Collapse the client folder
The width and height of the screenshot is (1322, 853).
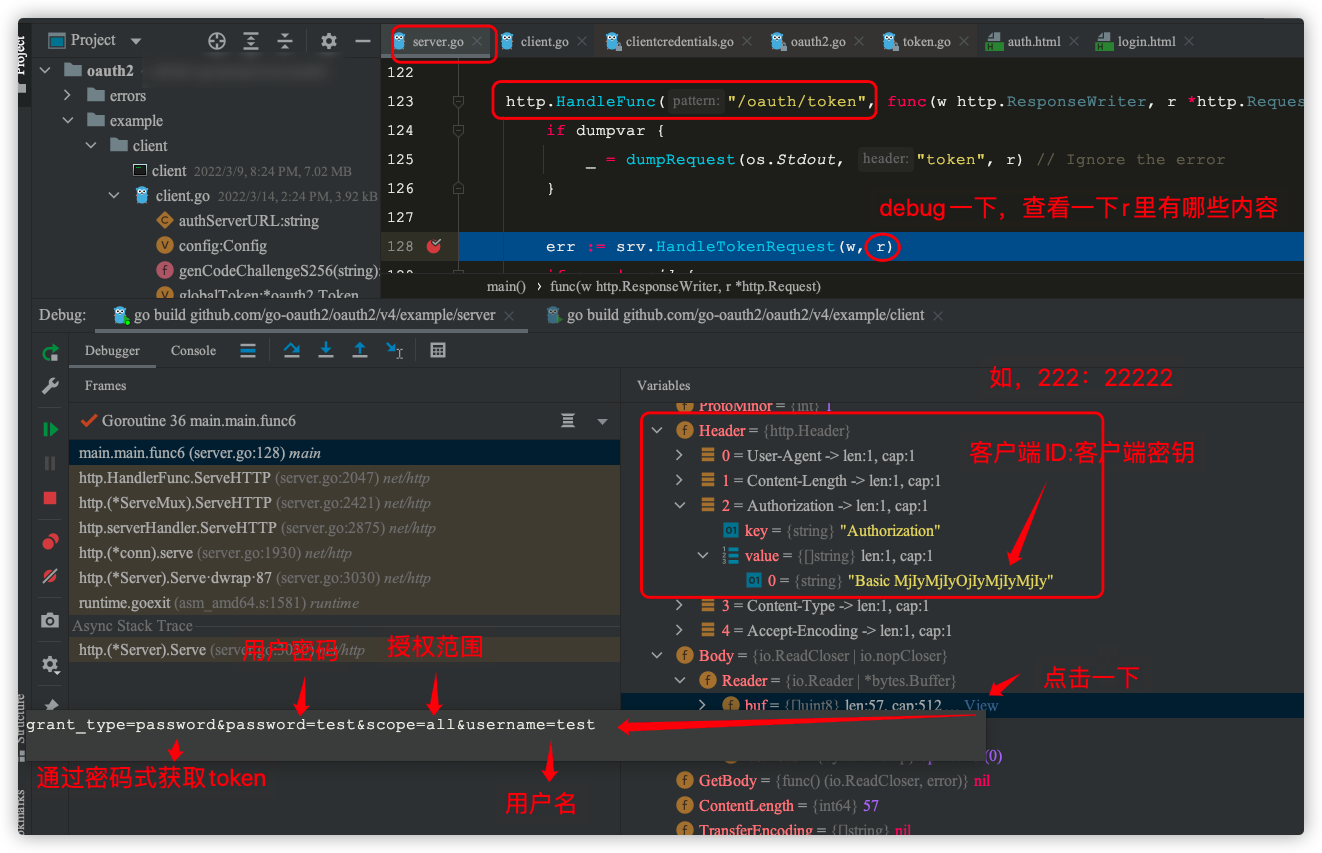pyautogui.click(x=91, y=145)
